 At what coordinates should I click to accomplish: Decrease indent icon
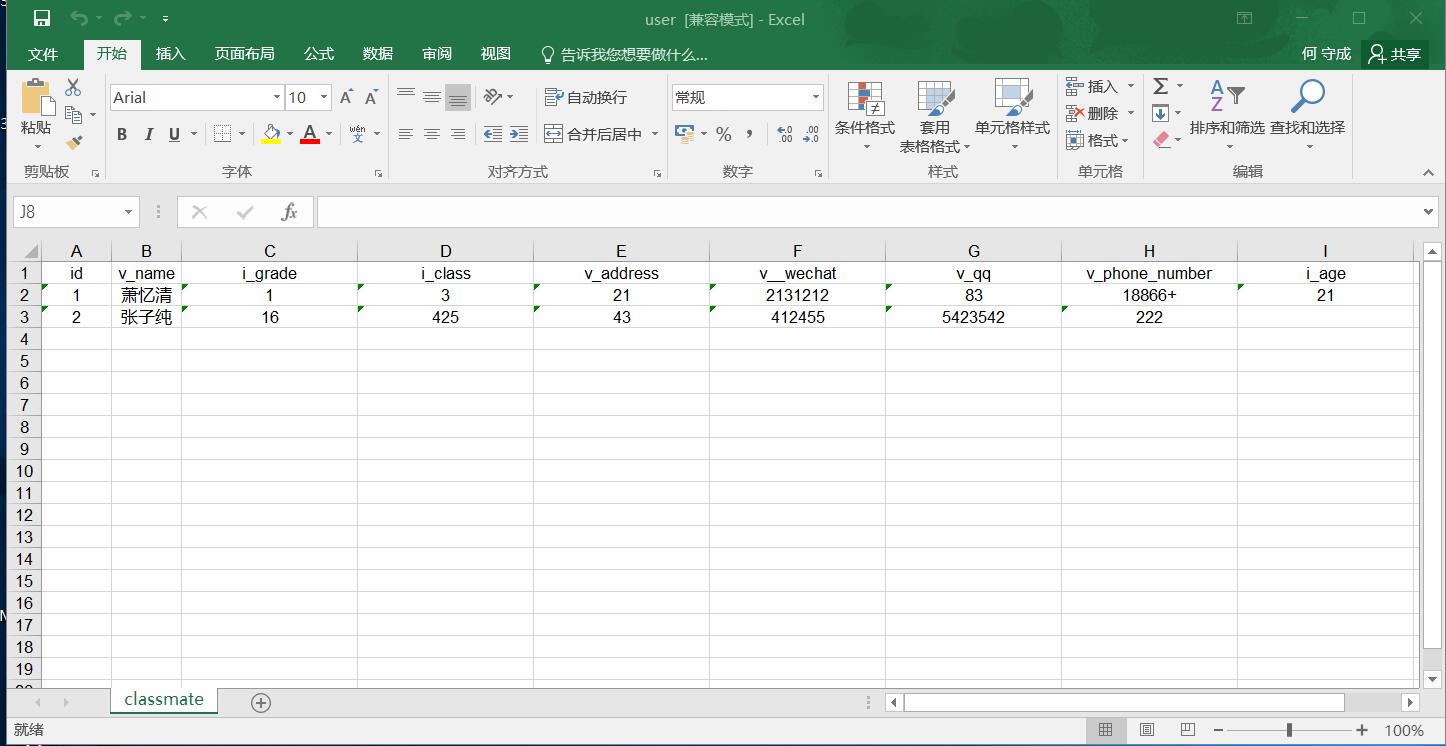pos(493,134)
